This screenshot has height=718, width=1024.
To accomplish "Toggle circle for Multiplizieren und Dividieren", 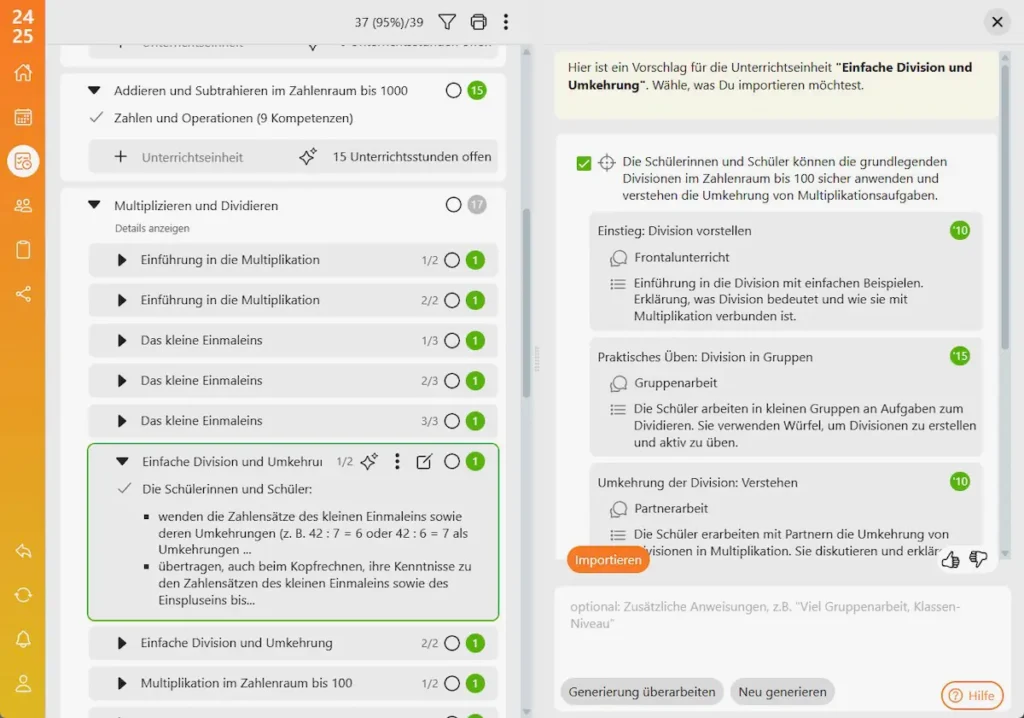I will tap(453, 205).
